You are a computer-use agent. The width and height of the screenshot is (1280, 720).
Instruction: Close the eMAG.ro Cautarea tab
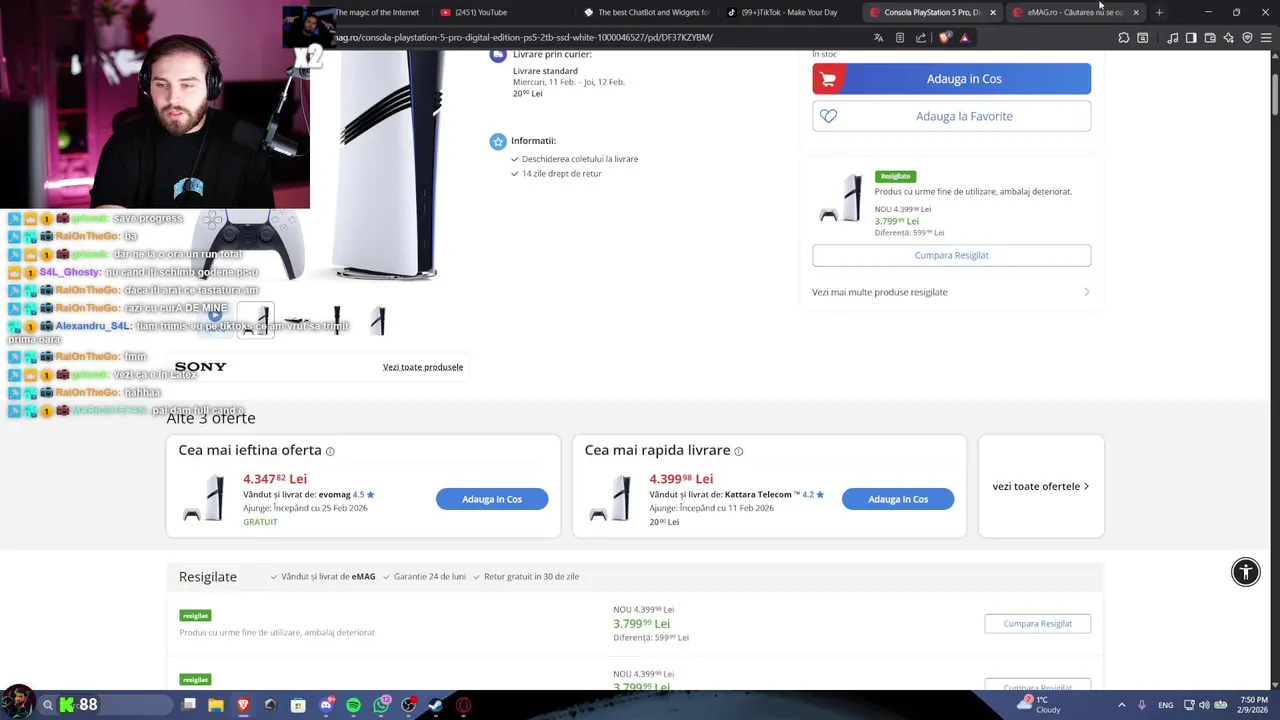(x=1136, y=12)
